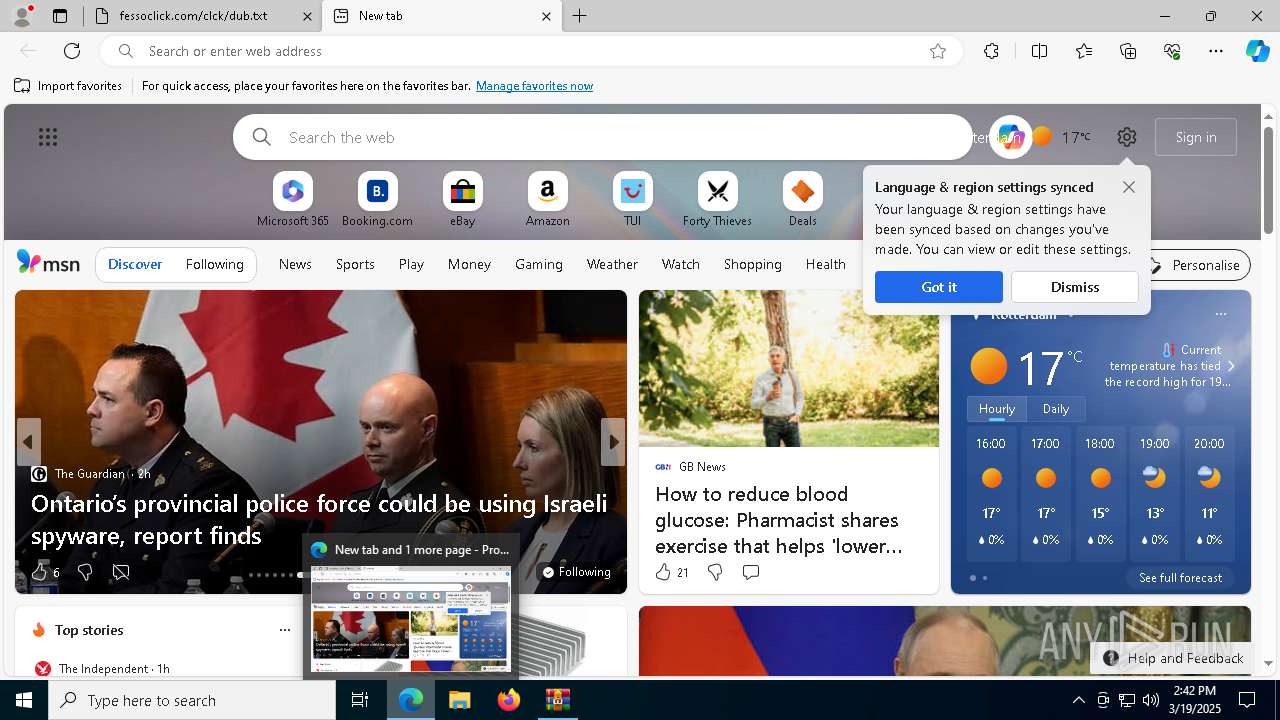Open the TUI shortcut
This screenshot has width=1280, height=720.
[x=632, y=200]
